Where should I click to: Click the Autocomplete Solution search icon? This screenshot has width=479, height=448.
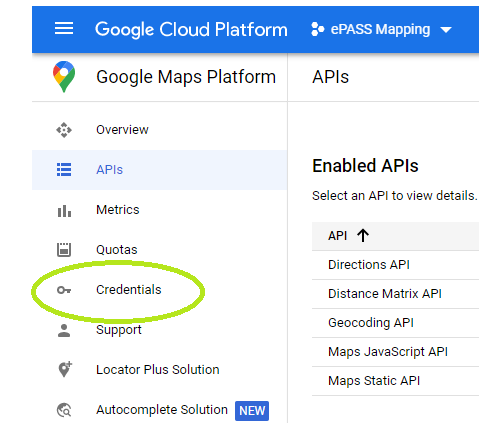(x=64, y=410)
